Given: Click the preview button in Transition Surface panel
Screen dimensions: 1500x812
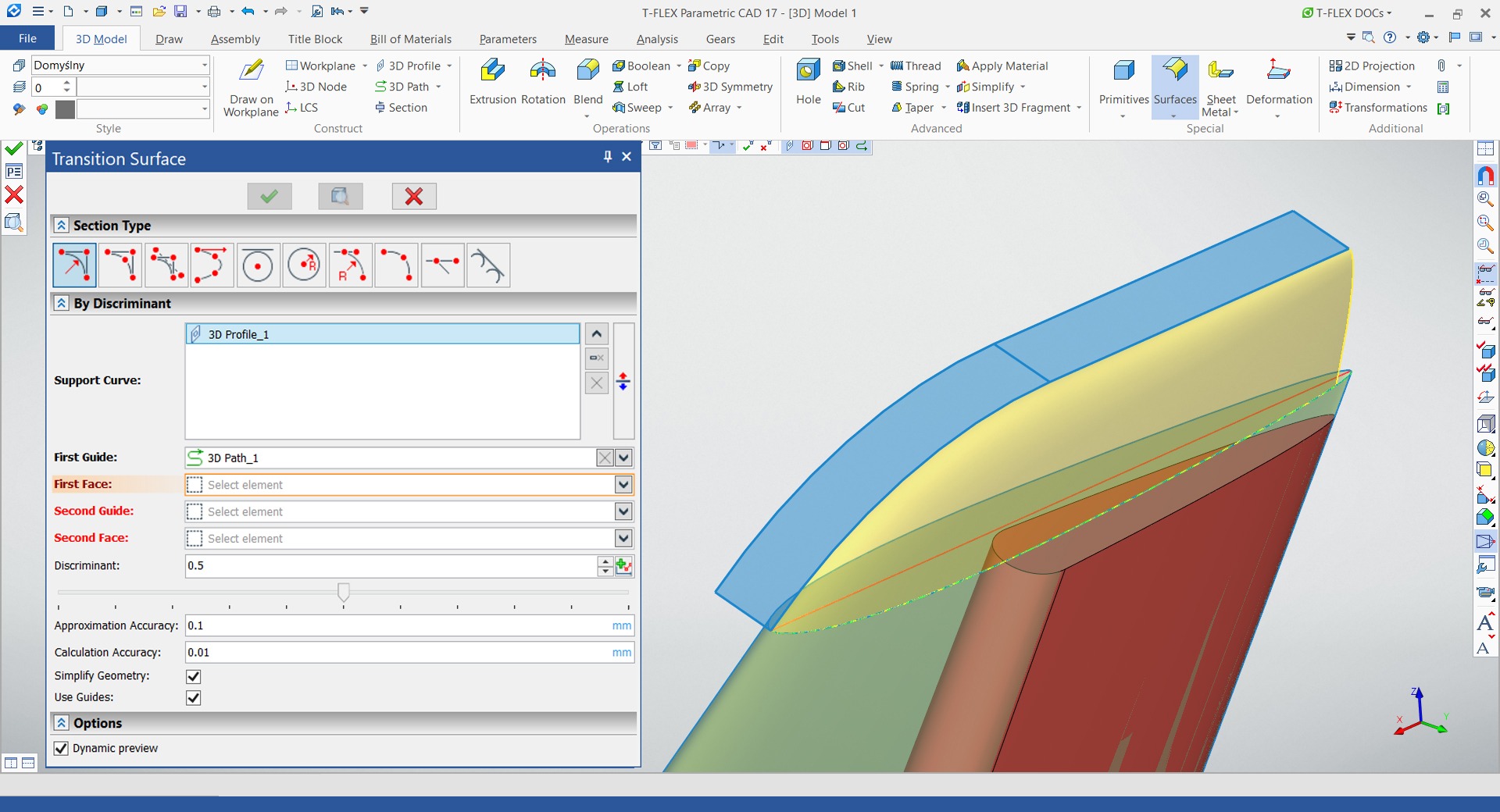Looking at the screenshot, I should pos(341,196).
